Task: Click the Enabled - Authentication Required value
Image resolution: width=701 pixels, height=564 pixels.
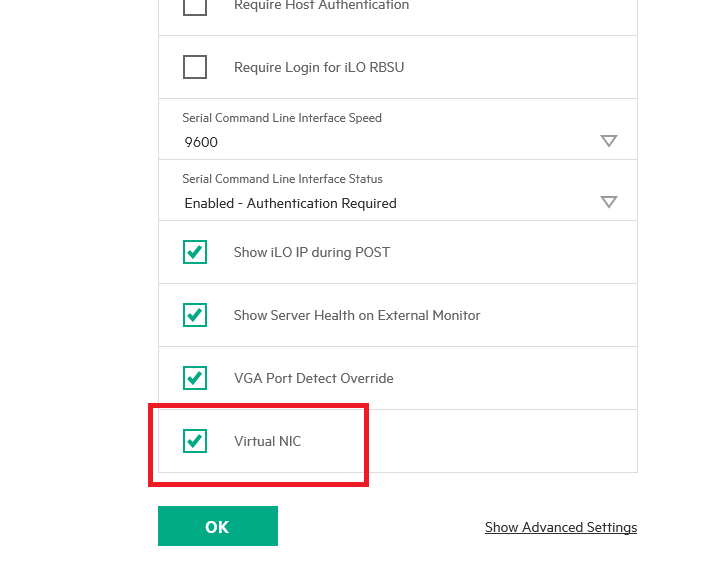Action: [x=290, y=203]
